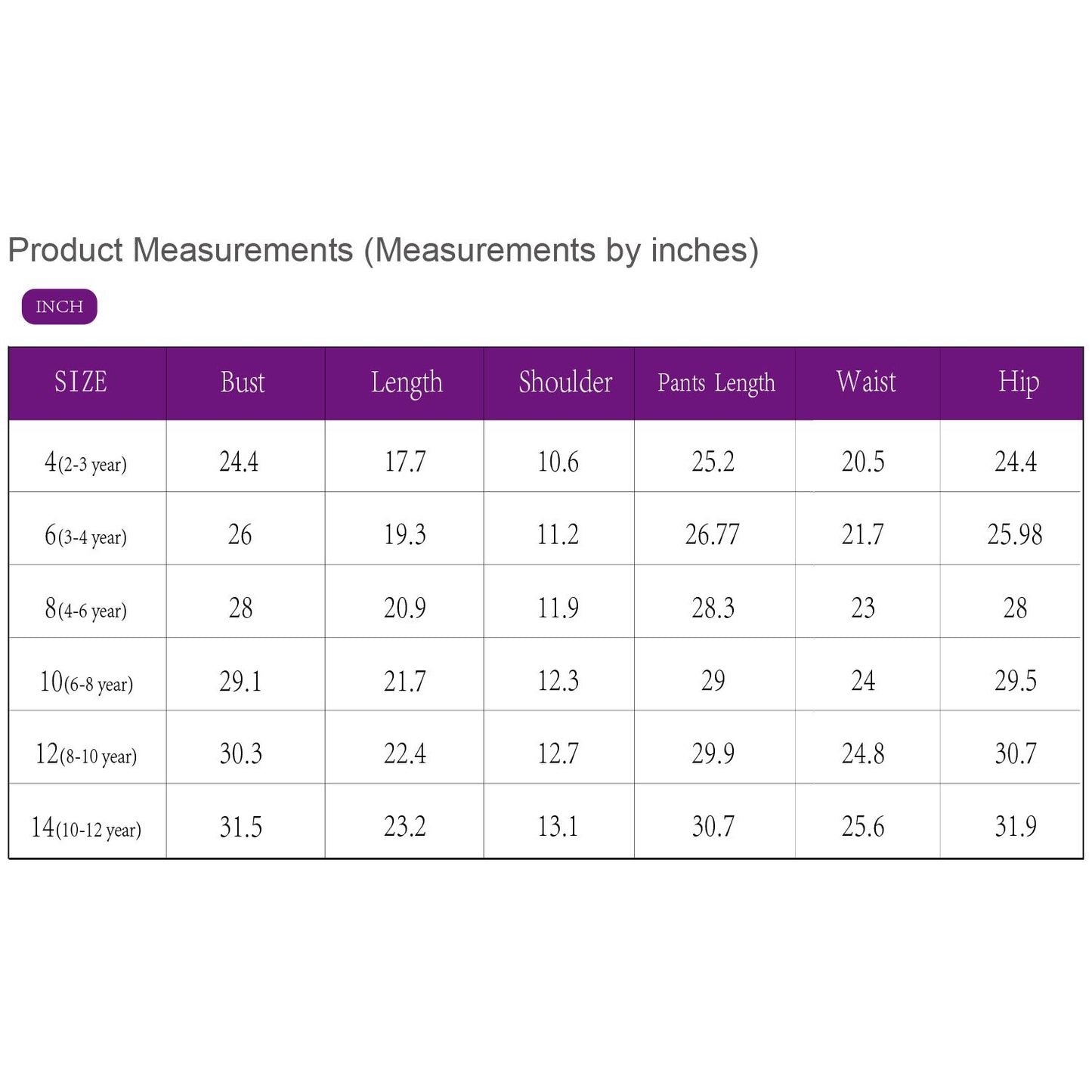Click the size 10 (6-8 year) row label
This screenshot has width=1092, height=1092.
tap(86, 682)
